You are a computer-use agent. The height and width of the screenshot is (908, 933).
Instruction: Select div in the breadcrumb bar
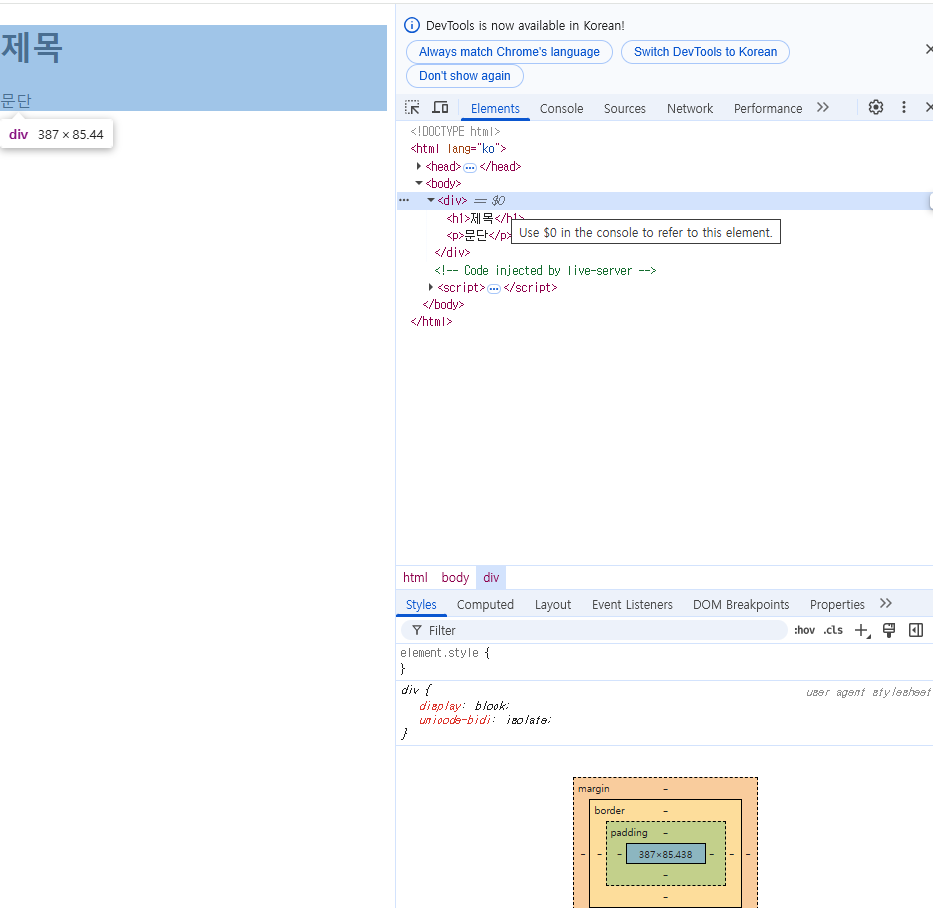click(491, 578)
